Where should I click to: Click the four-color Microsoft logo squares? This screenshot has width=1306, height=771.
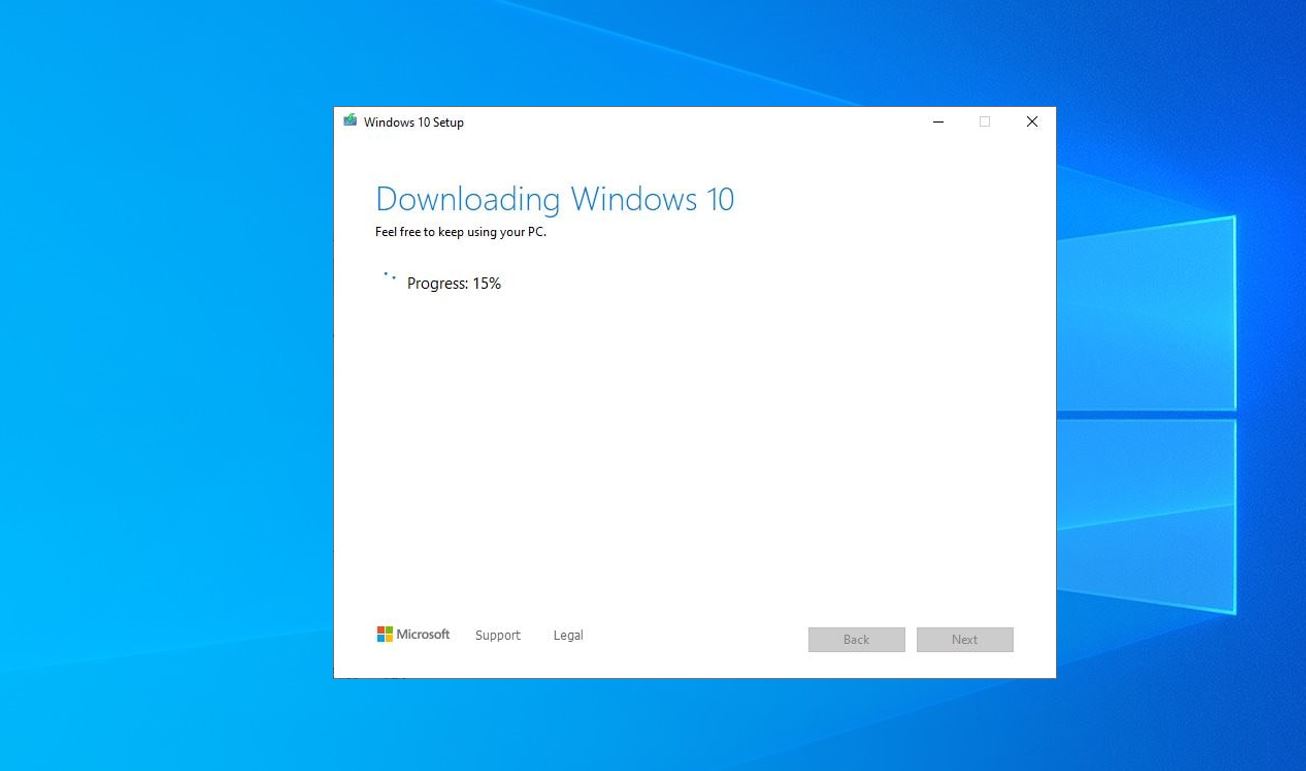[384, 634]
